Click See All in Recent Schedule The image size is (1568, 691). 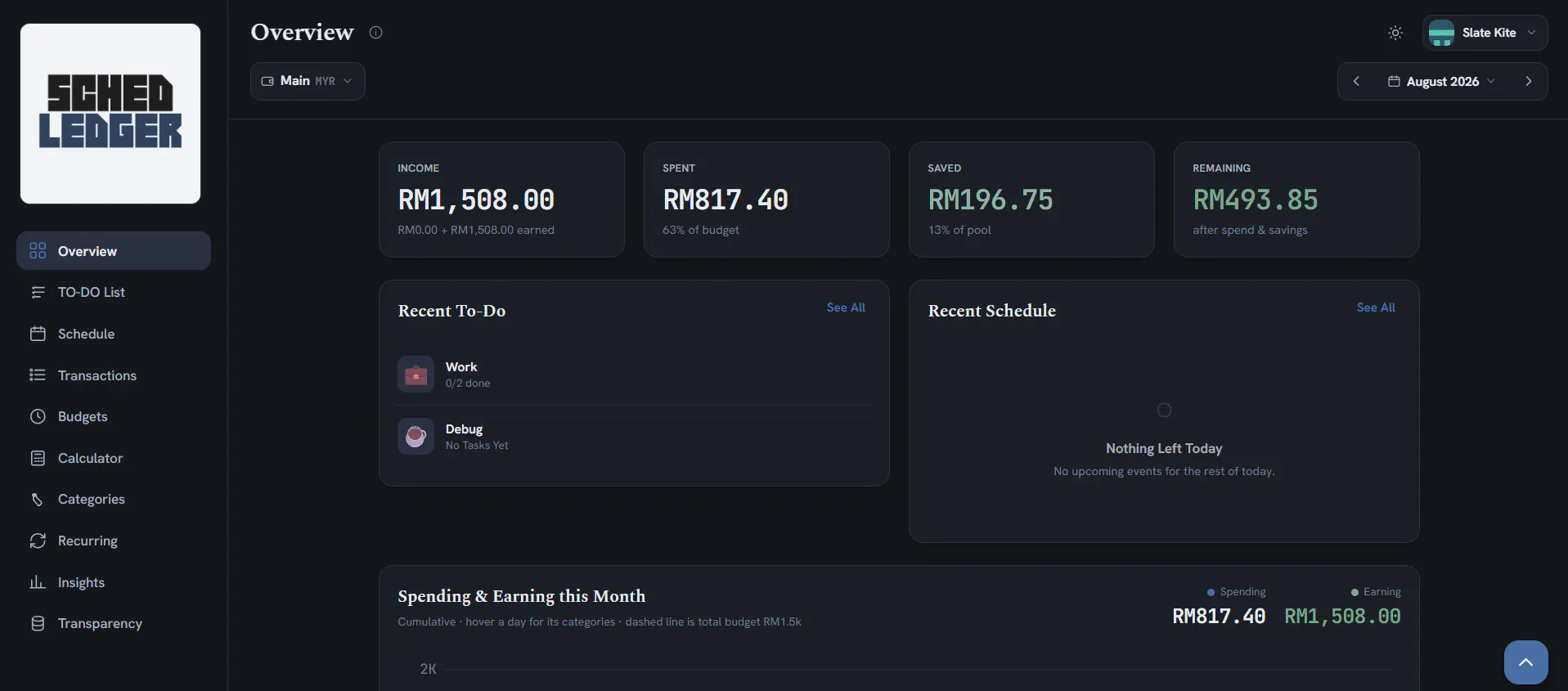[1376, 307]
